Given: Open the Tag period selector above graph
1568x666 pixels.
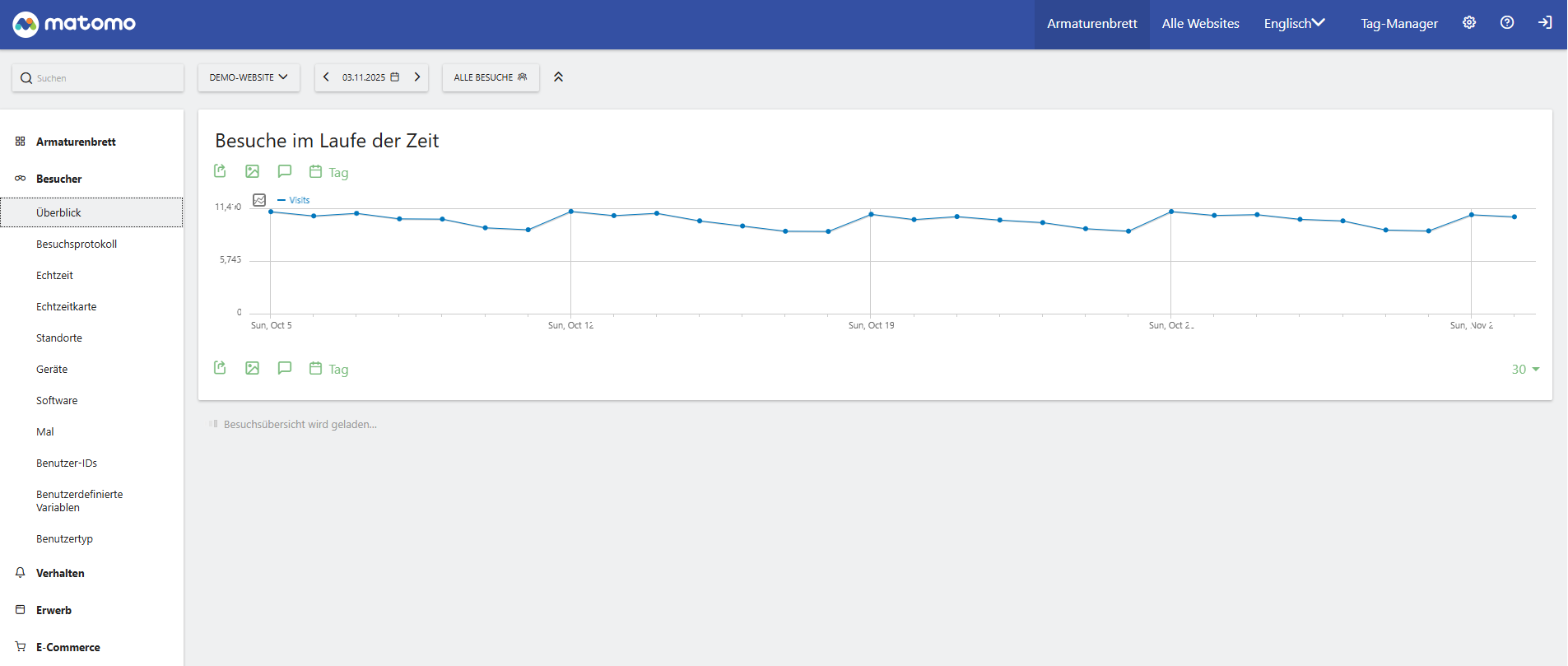Looking at the screenshot, I should (329, 172).
